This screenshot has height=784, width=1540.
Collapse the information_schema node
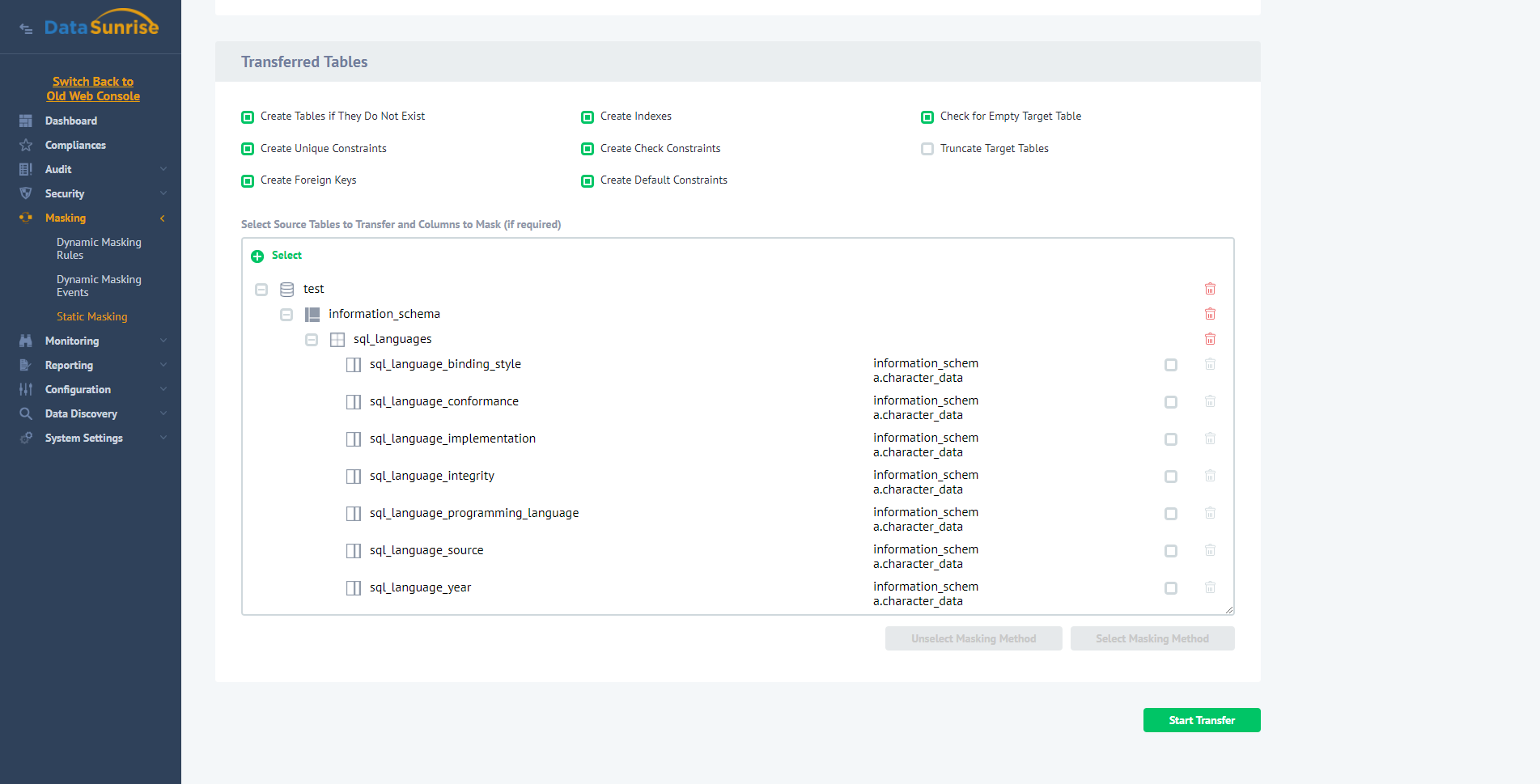[x=286, y=315]
